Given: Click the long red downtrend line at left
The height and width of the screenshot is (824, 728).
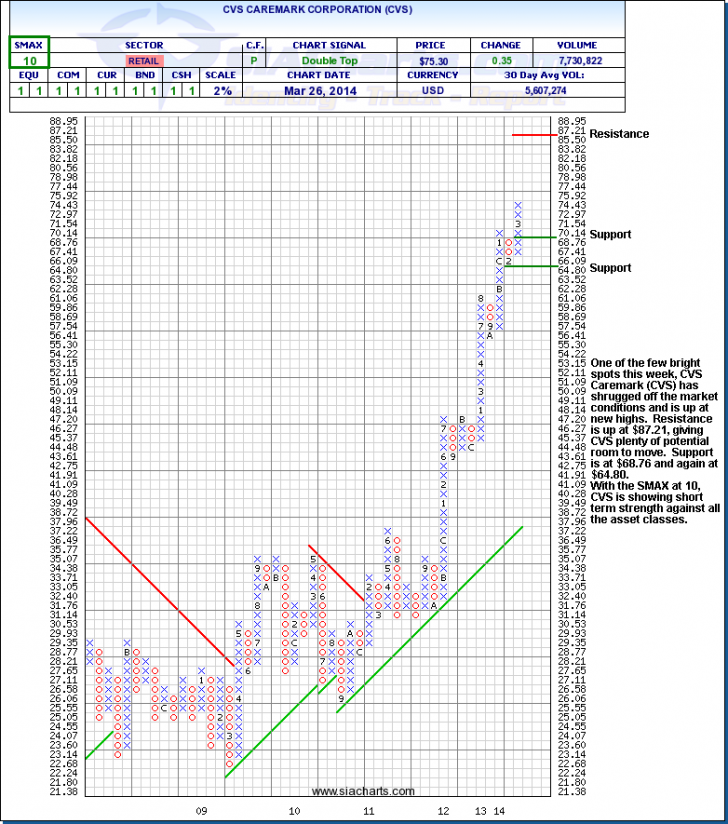Looking at the screenshot, I should (160, 591).
